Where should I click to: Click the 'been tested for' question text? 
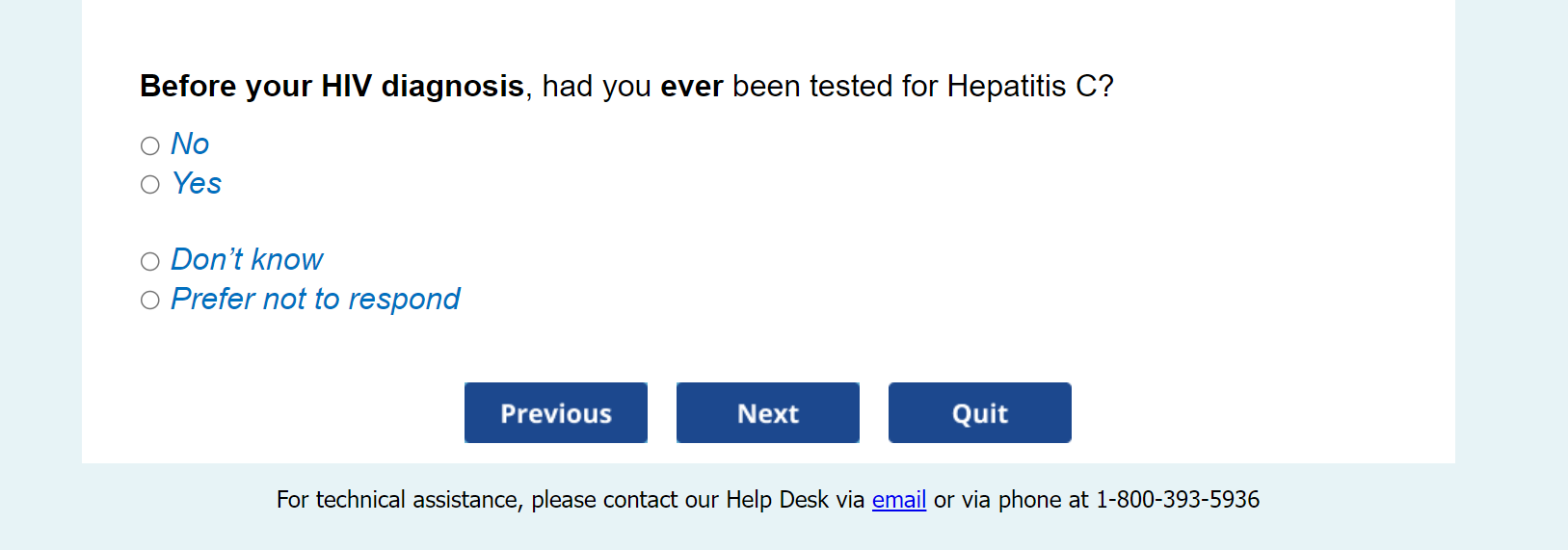point(835,87)
